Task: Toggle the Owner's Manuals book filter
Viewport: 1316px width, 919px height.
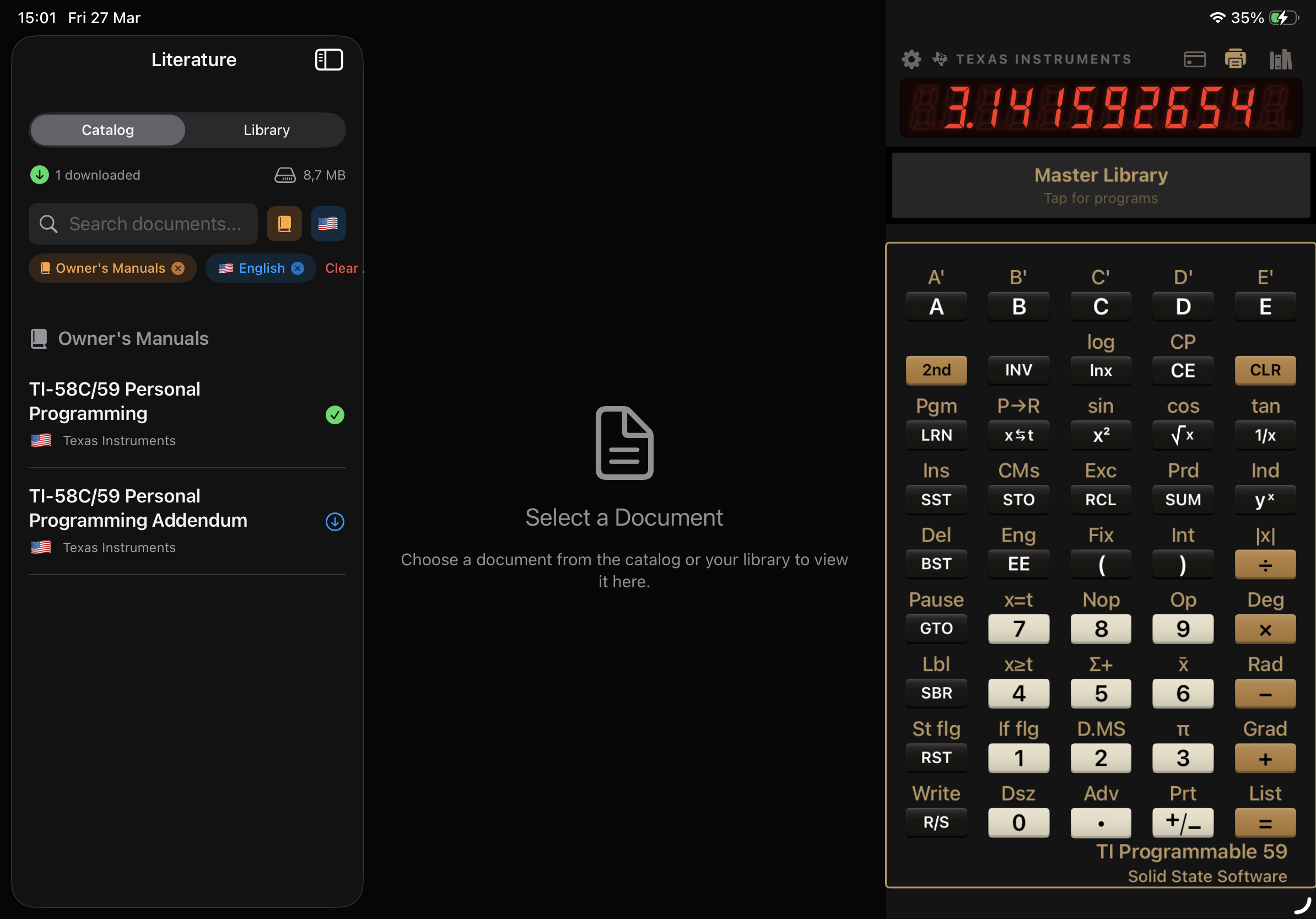Action: 284,224
